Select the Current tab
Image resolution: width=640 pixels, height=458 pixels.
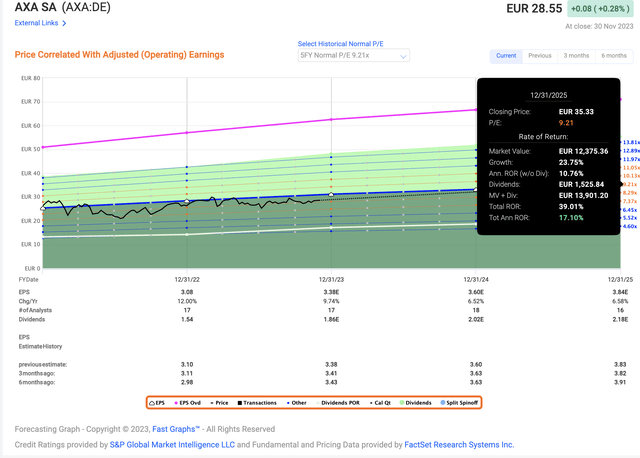pyautogui.click(x=506, y=56)
